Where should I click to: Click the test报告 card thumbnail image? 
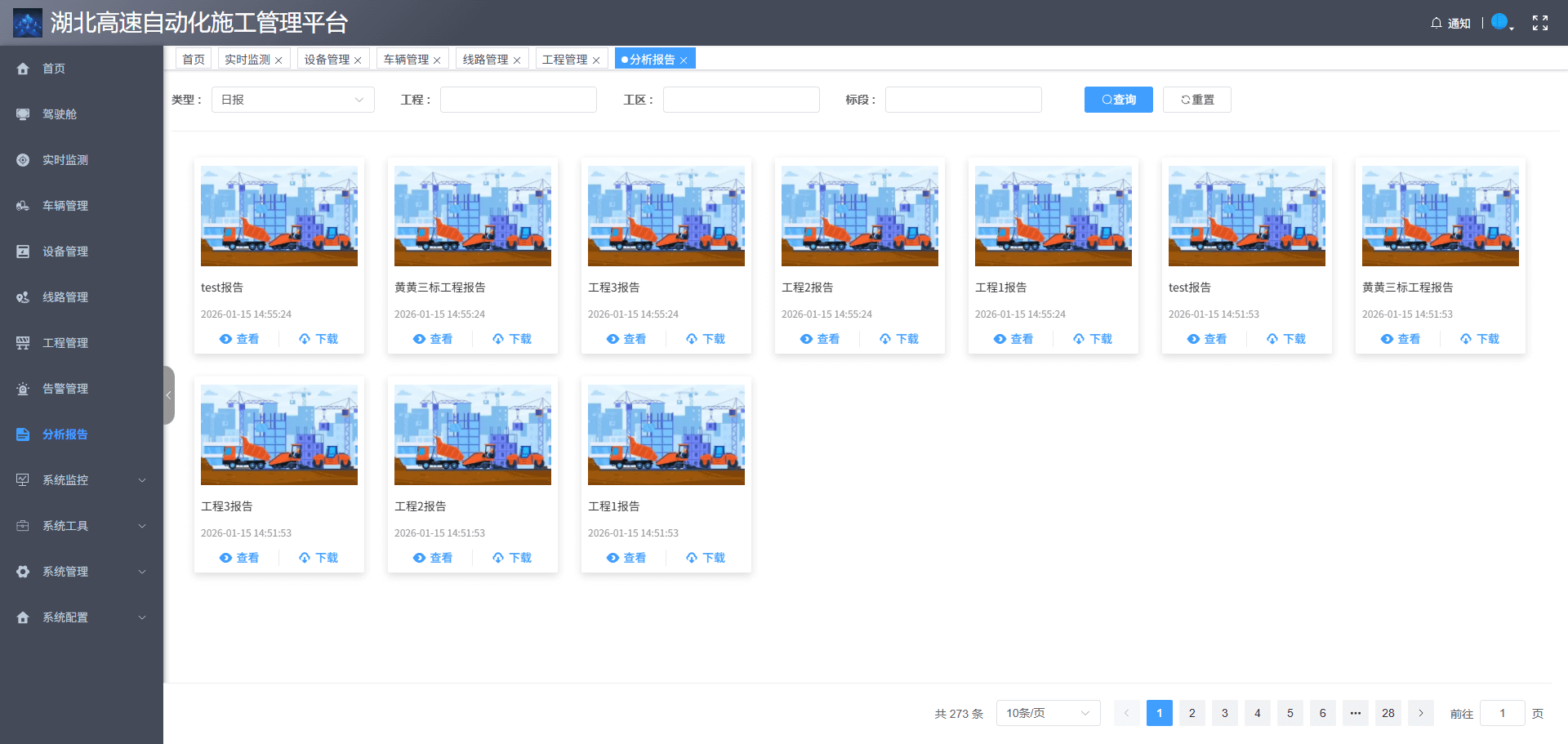278,216
